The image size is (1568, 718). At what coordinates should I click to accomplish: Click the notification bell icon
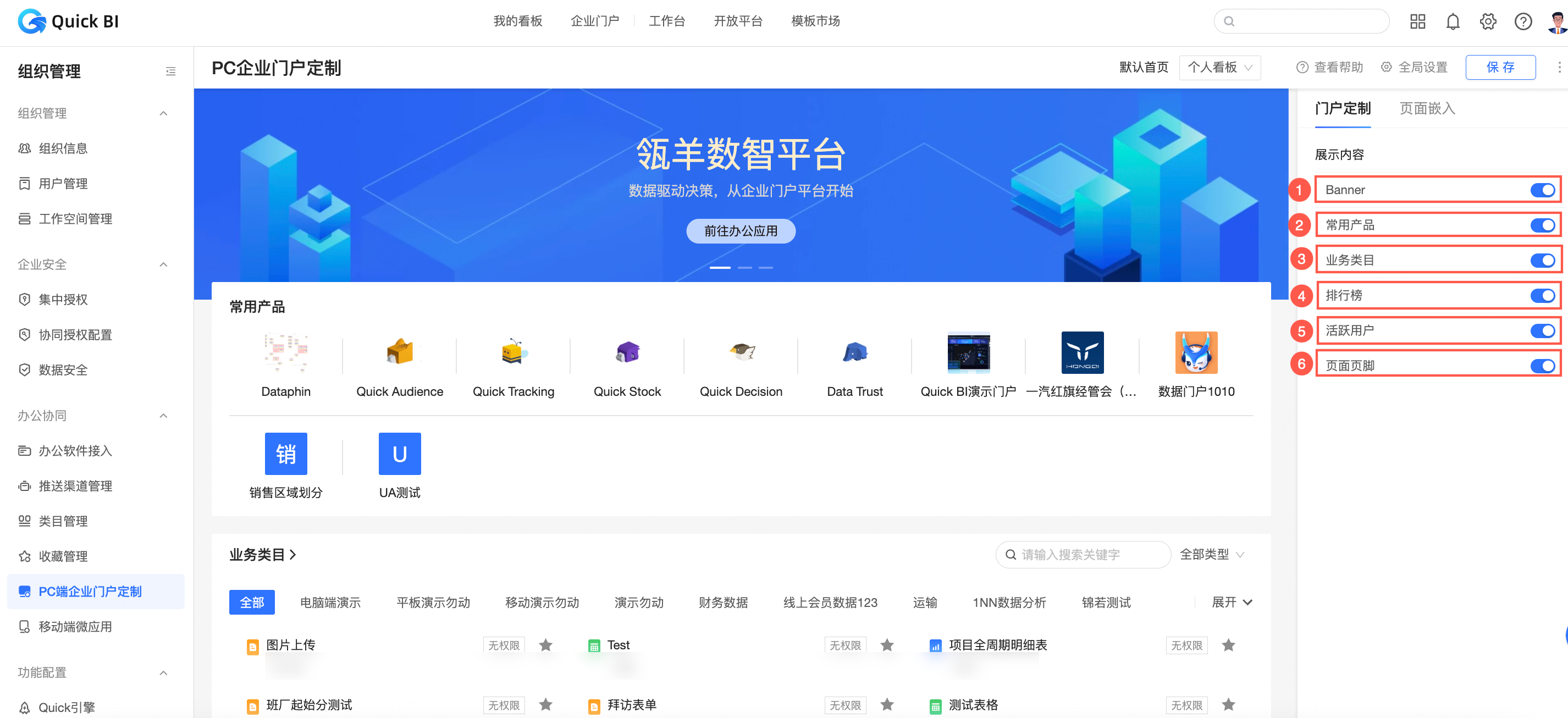1453,22
